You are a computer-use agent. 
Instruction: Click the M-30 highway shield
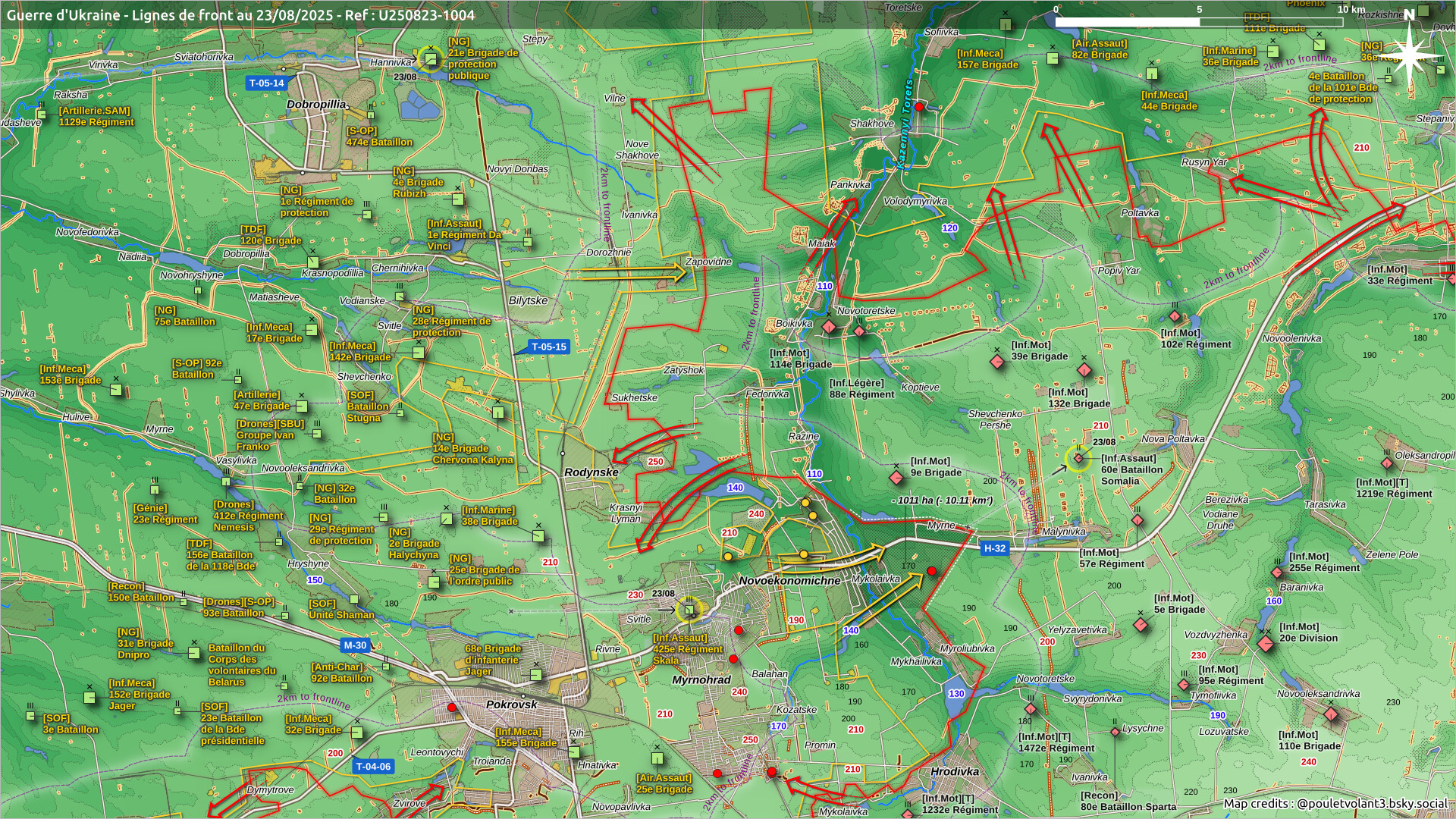coord(355,645)
